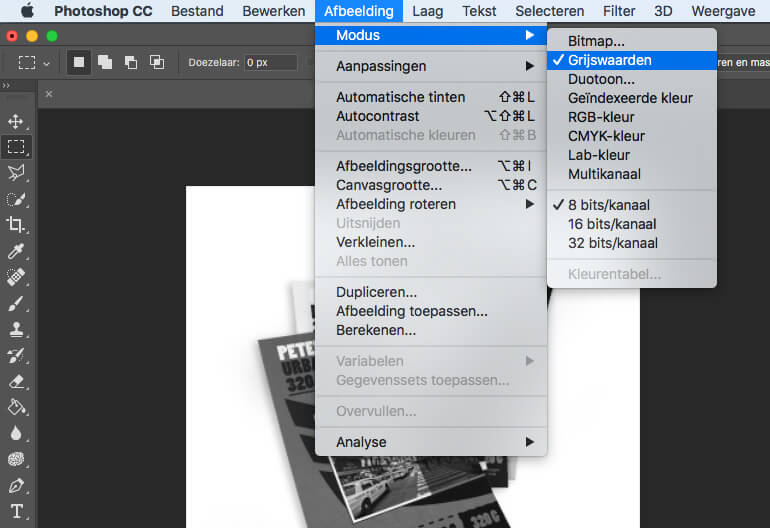
Task: Open the Bewerken menu
Action: click(274, 11)
